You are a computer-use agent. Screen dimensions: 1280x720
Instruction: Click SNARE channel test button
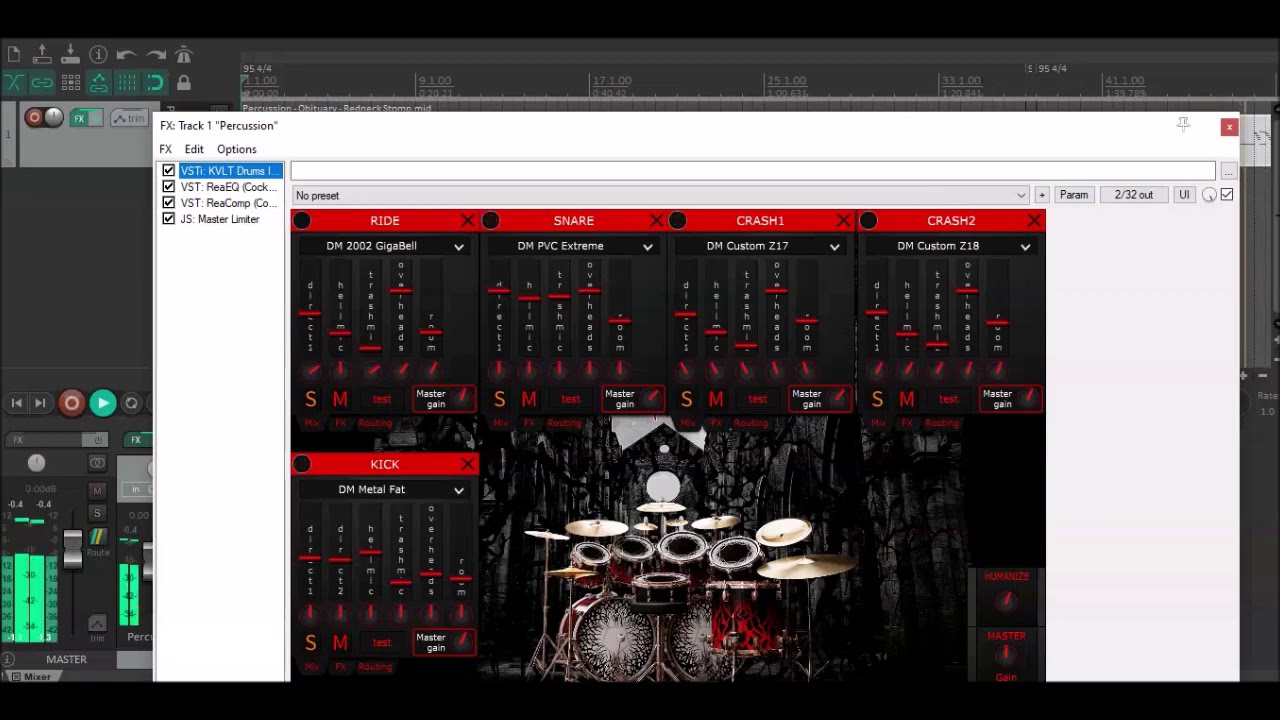pyautogui.click(x=571, y=399)
